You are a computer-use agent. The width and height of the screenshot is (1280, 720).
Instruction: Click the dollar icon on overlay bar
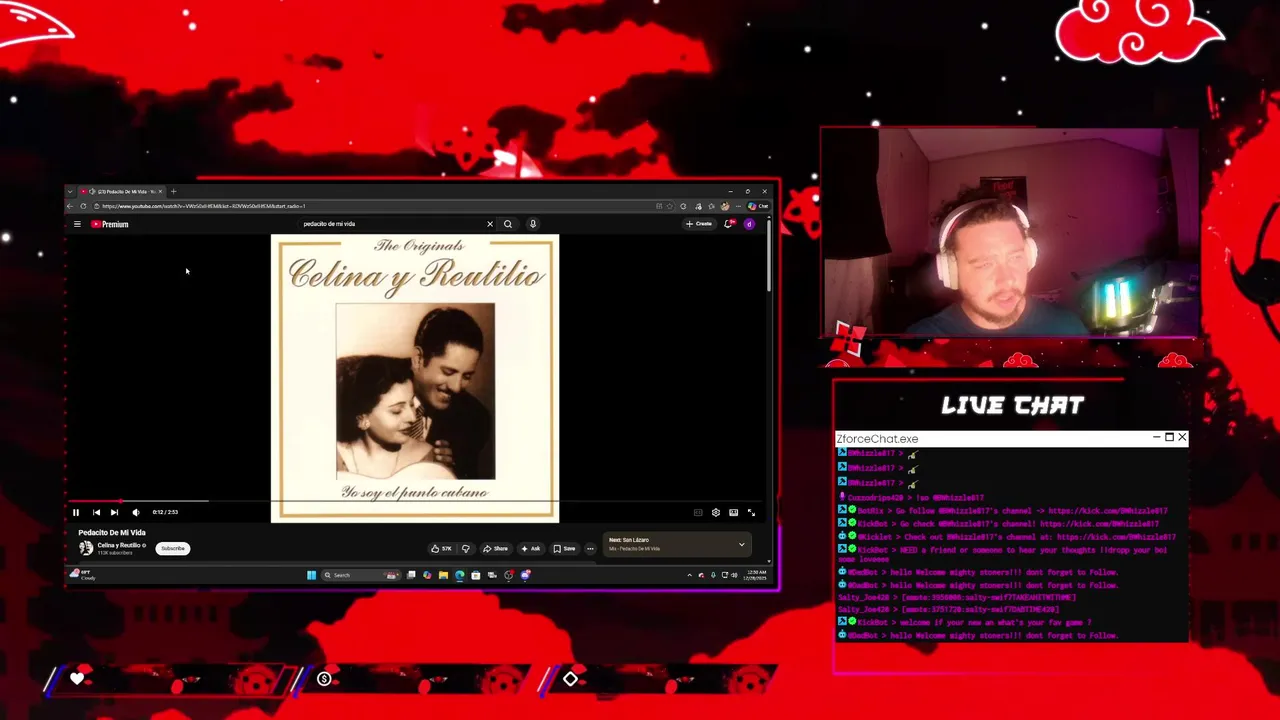(x=324, y=679)
